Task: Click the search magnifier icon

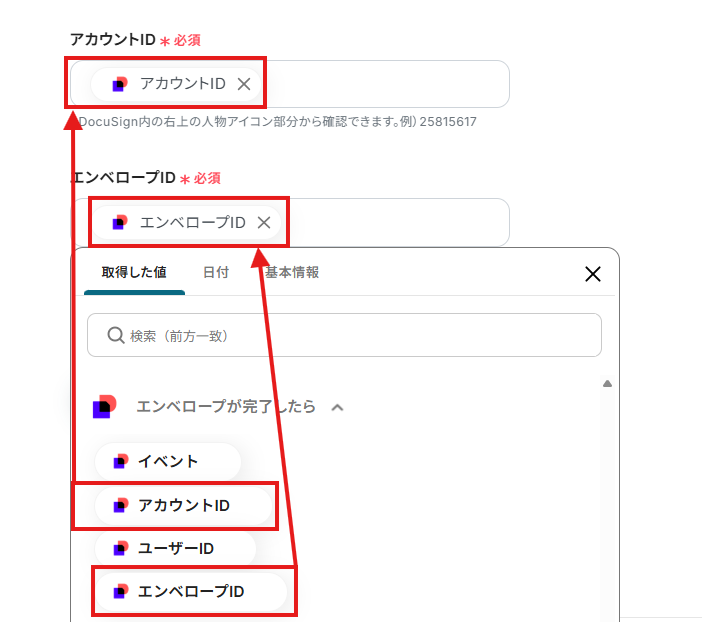Action: pos(115,335)
